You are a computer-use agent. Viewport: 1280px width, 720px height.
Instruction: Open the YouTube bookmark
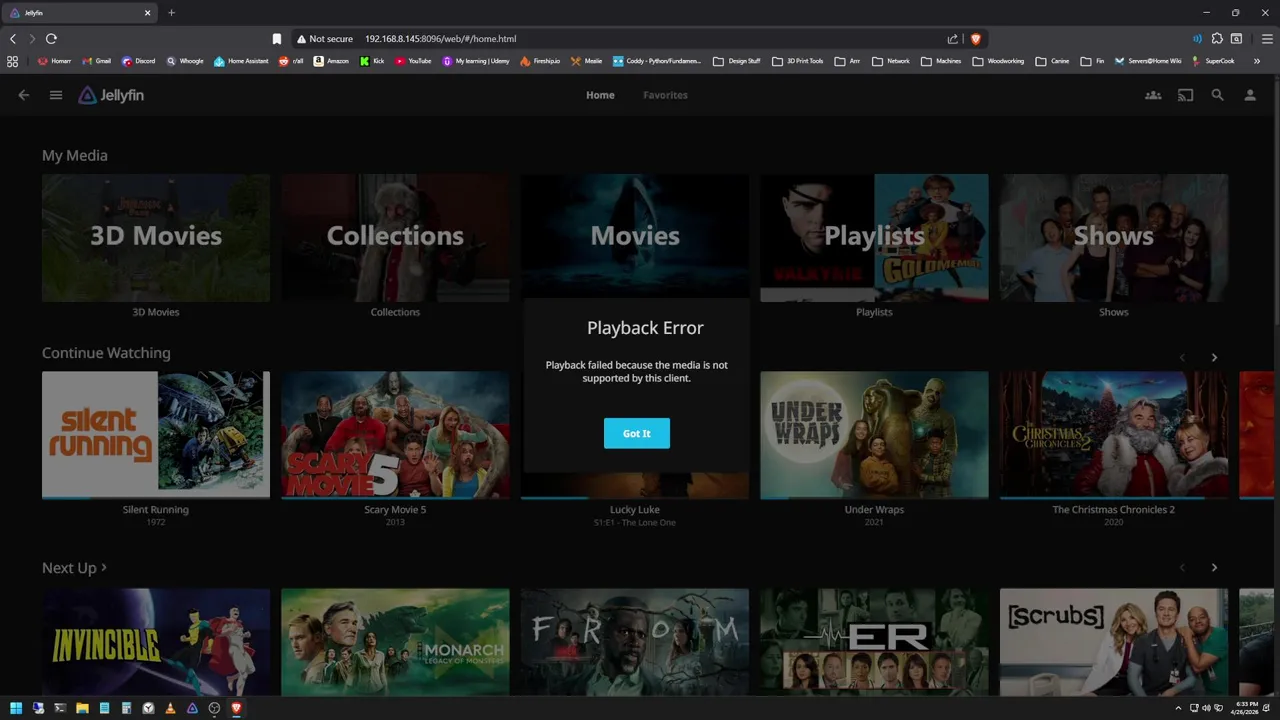coord(413,61)
